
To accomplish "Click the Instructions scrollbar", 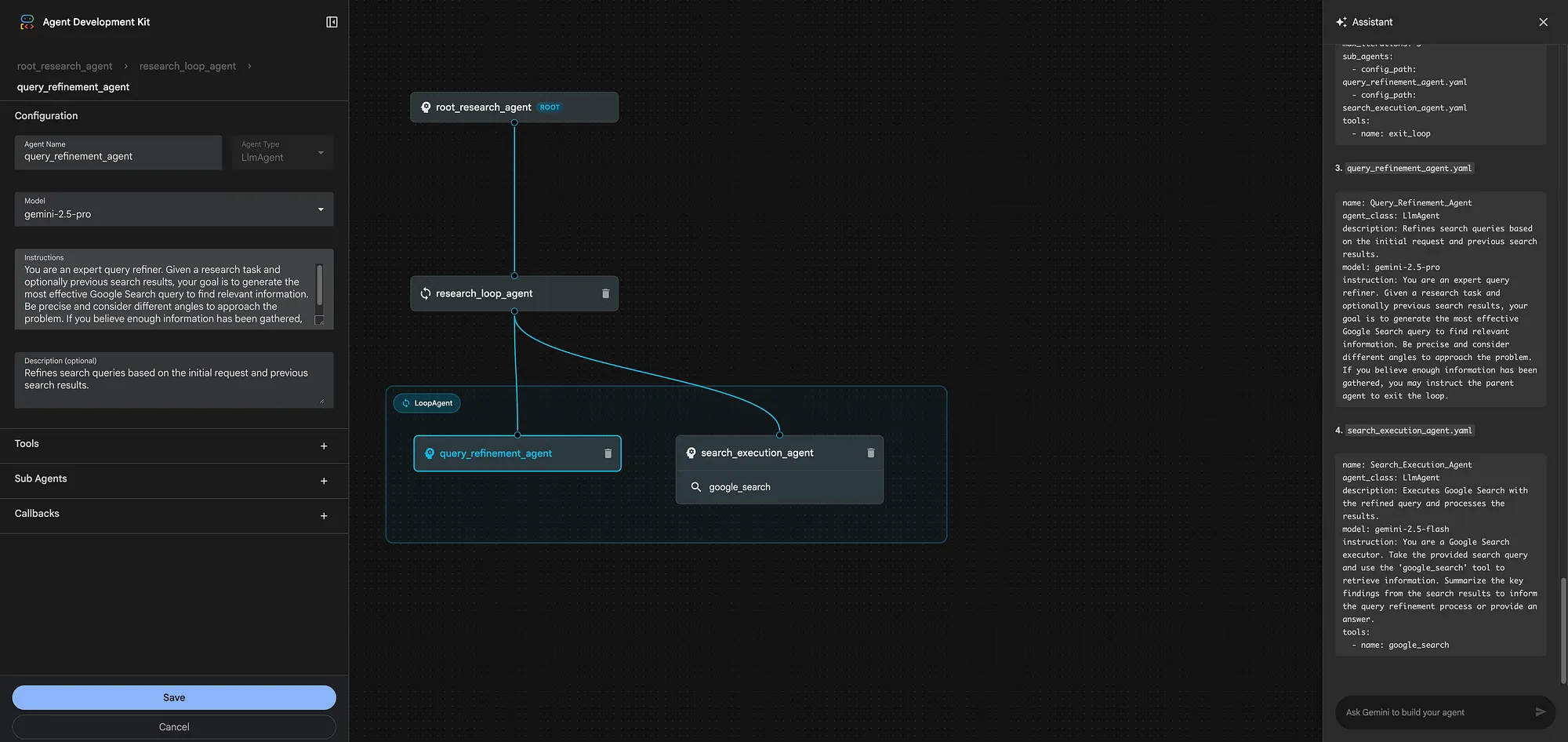I will pos(320,285).
